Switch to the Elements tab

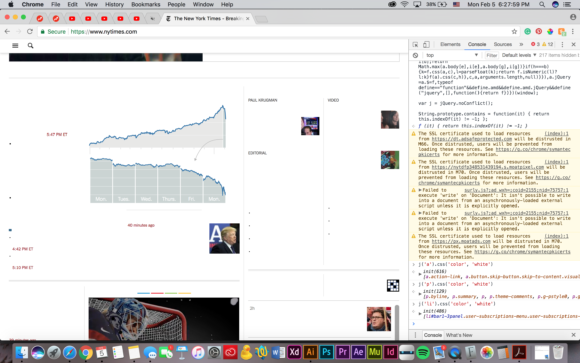pos(450,44)
